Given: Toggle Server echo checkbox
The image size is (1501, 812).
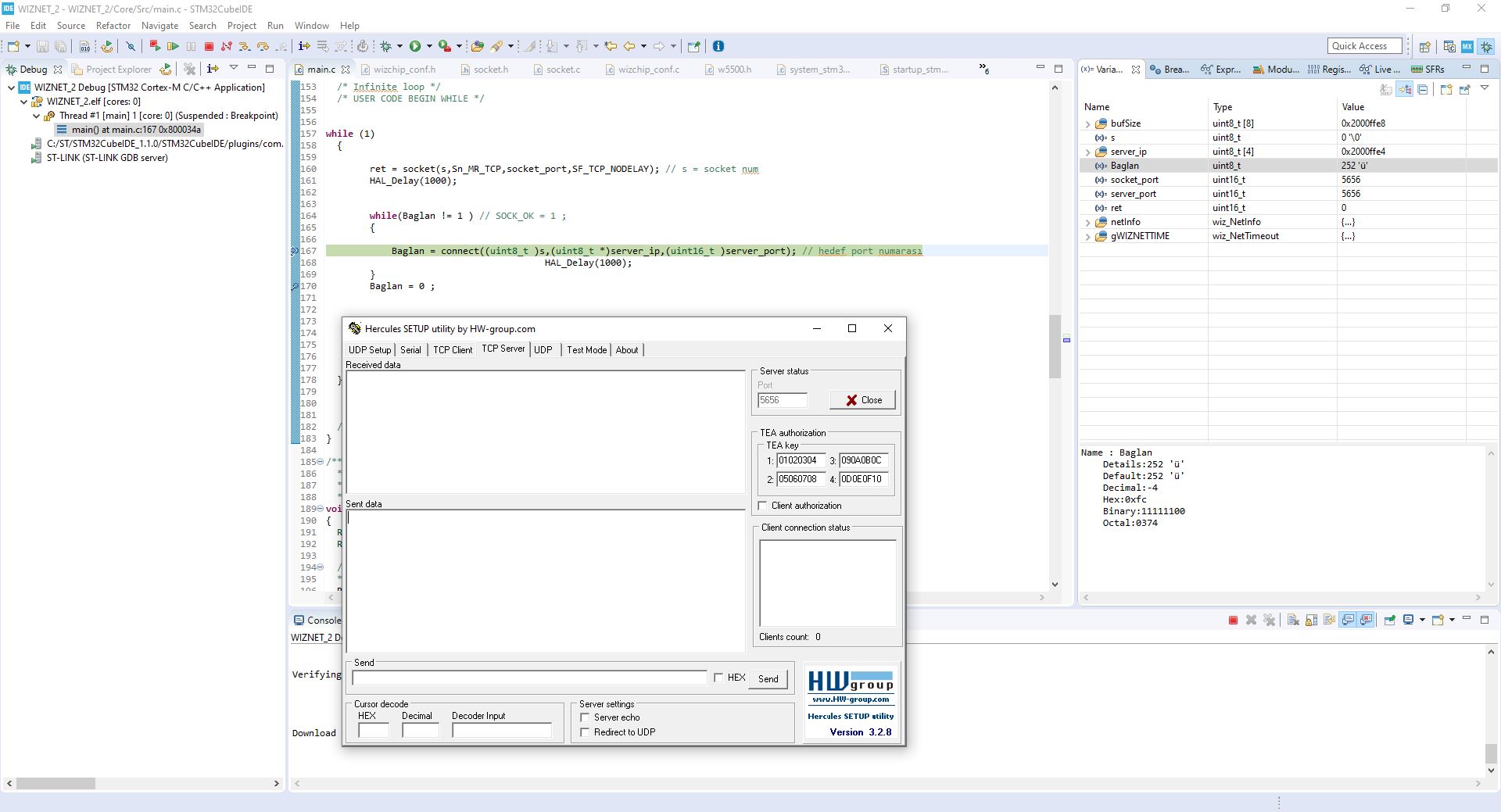Looking at the screenshot, I should [x=585, y=717].
